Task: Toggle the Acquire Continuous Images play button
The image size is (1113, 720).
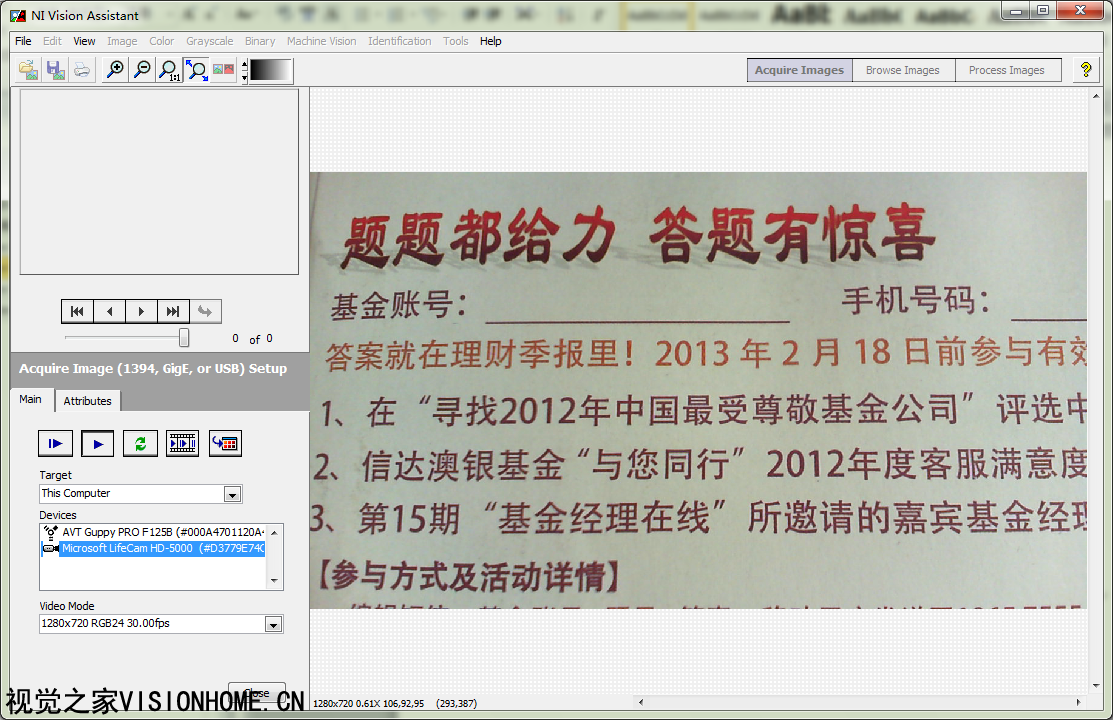Action: 98,444
